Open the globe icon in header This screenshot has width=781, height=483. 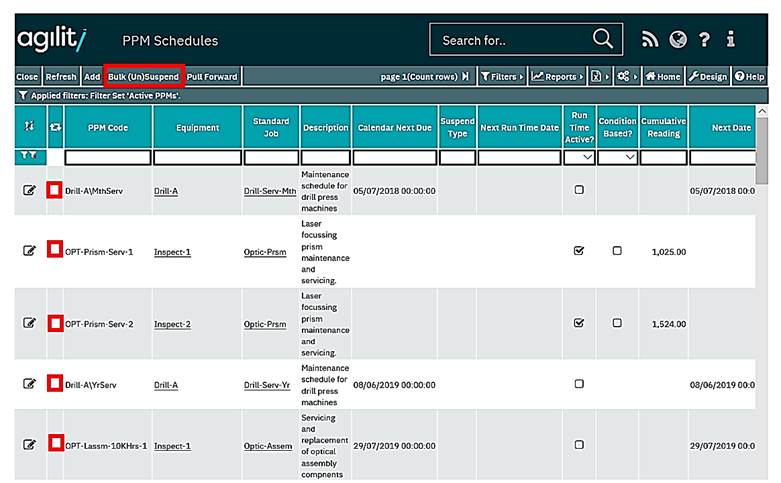point(678,40)
